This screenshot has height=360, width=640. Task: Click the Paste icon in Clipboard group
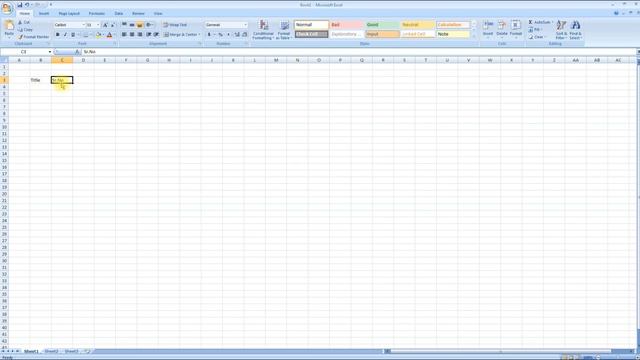9,26
